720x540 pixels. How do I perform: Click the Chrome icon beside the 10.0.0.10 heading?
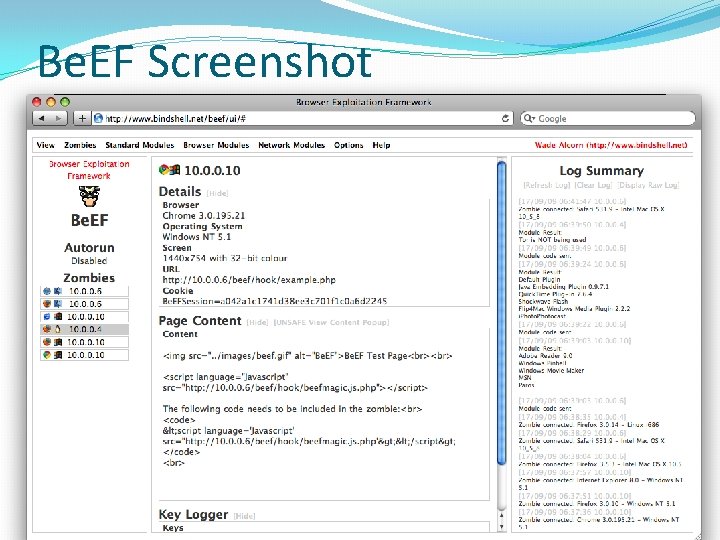pos(163,170)
